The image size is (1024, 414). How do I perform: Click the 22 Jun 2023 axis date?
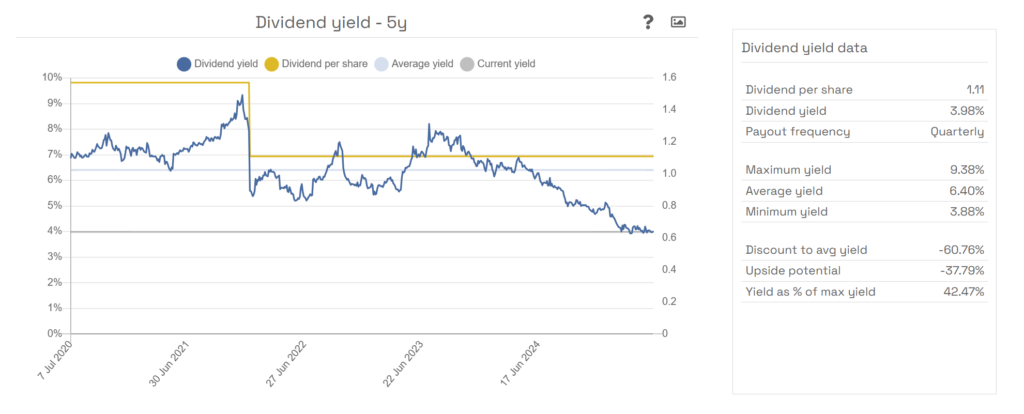click(402, 362)
